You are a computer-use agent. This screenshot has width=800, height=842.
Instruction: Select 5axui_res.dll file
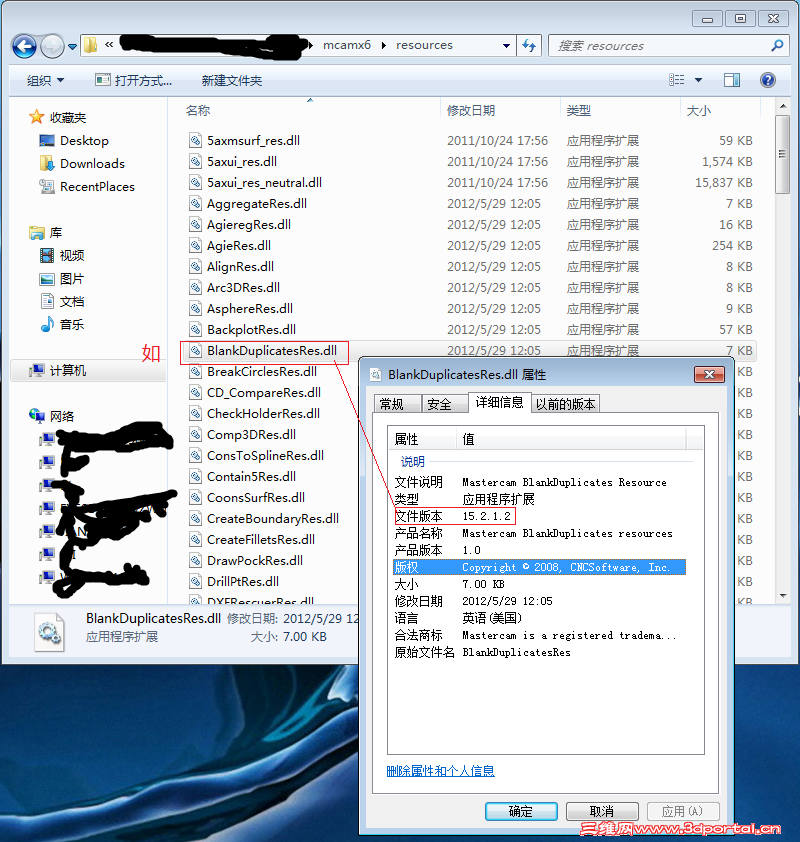(x=242, y=162)
